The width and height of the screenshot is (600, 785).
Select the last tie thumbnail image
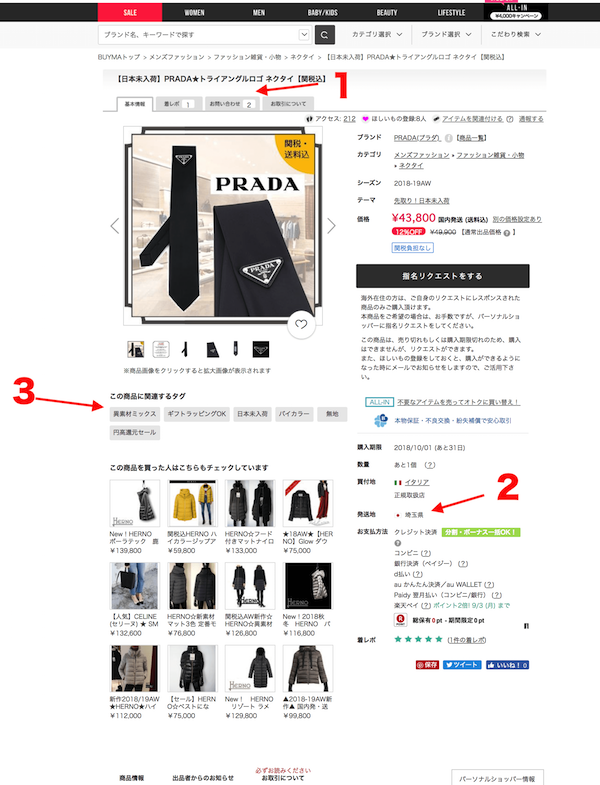[x=260, y=349]
